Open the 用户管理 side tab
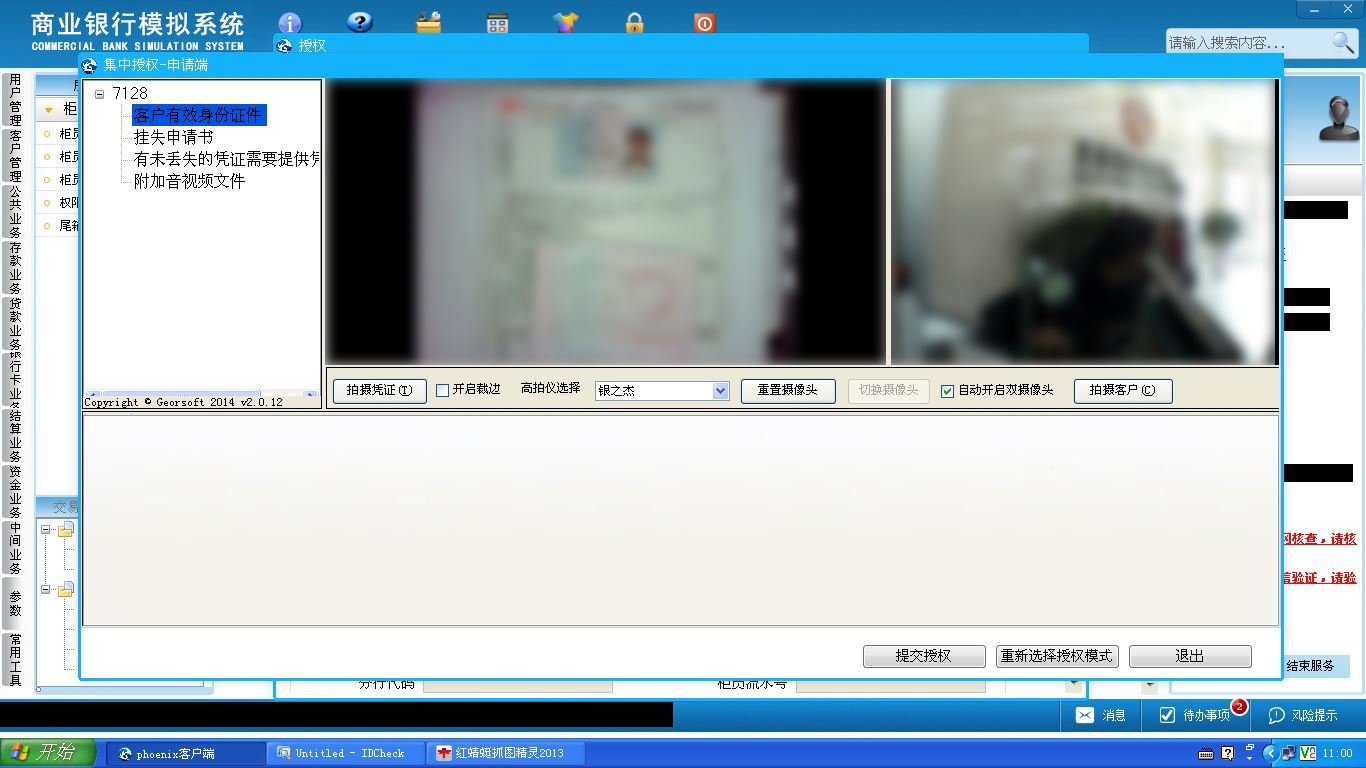Image resolution: width=1366 pixels, height=768 pixels. 15,98
